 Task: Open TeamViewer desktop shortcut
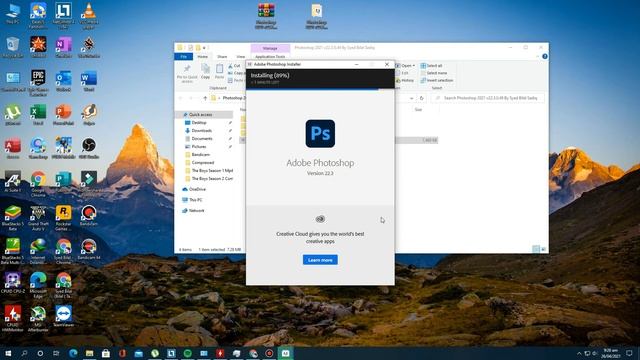point(63,317)
